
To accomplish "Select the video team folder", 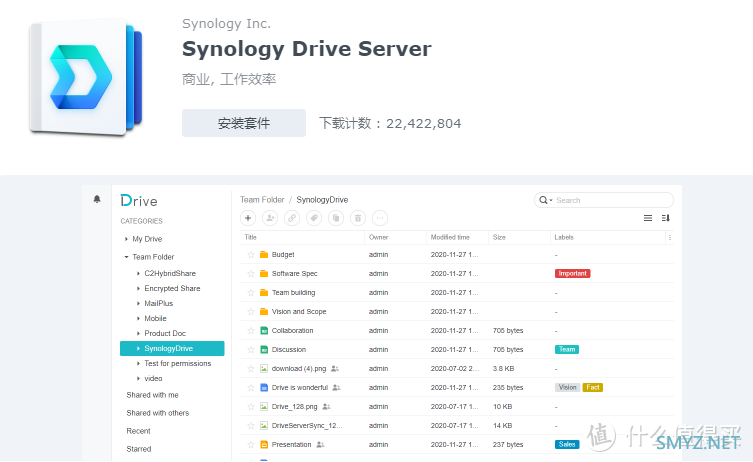I will click(153, 378).
